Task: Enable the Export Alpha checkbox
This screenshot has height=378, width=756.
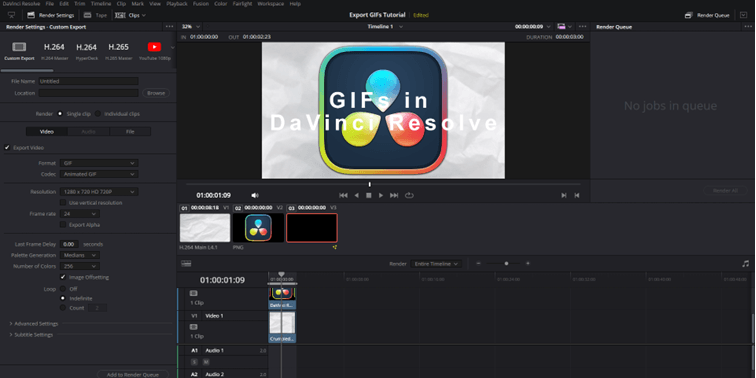Action: click(63, 225)
